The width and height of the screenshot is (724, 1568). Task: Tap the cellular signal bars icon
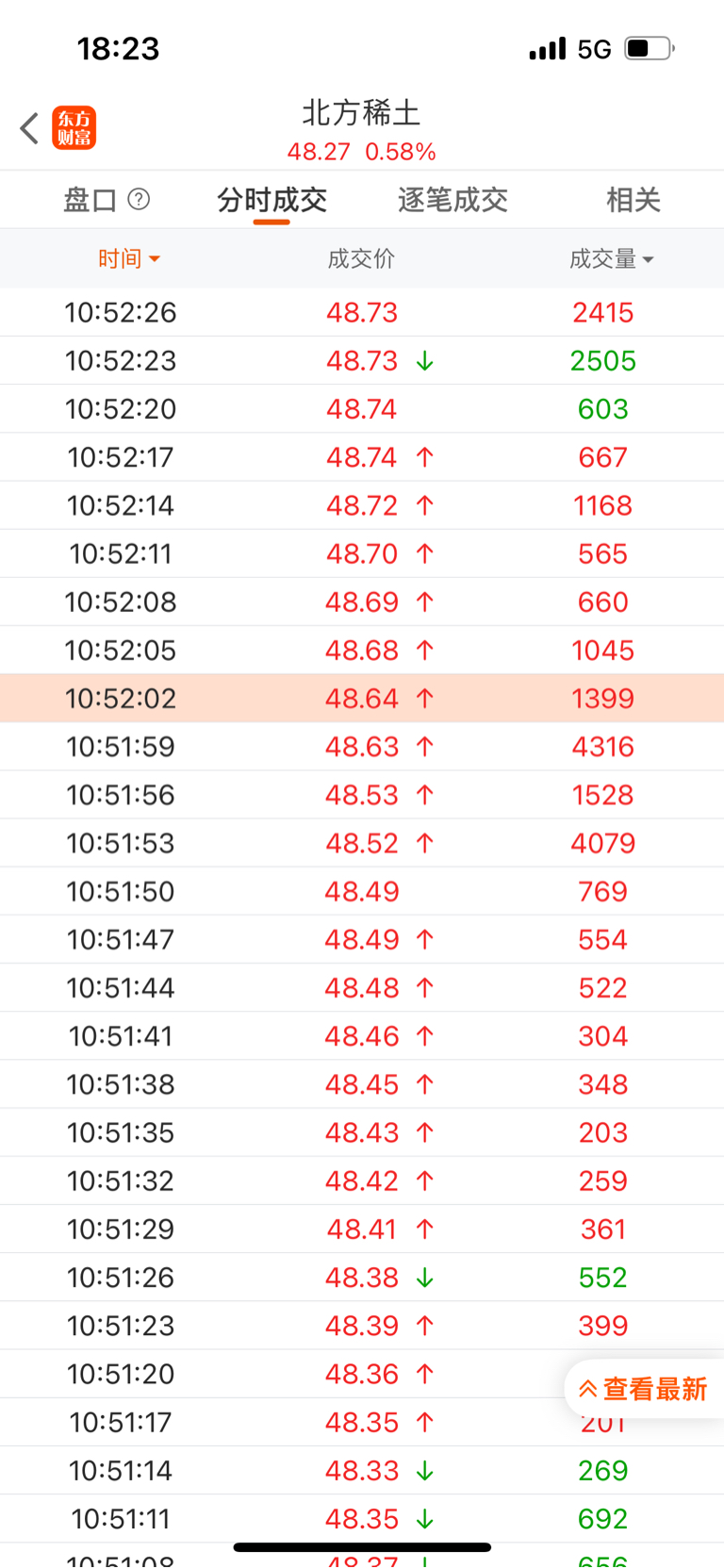click(548, 48)
